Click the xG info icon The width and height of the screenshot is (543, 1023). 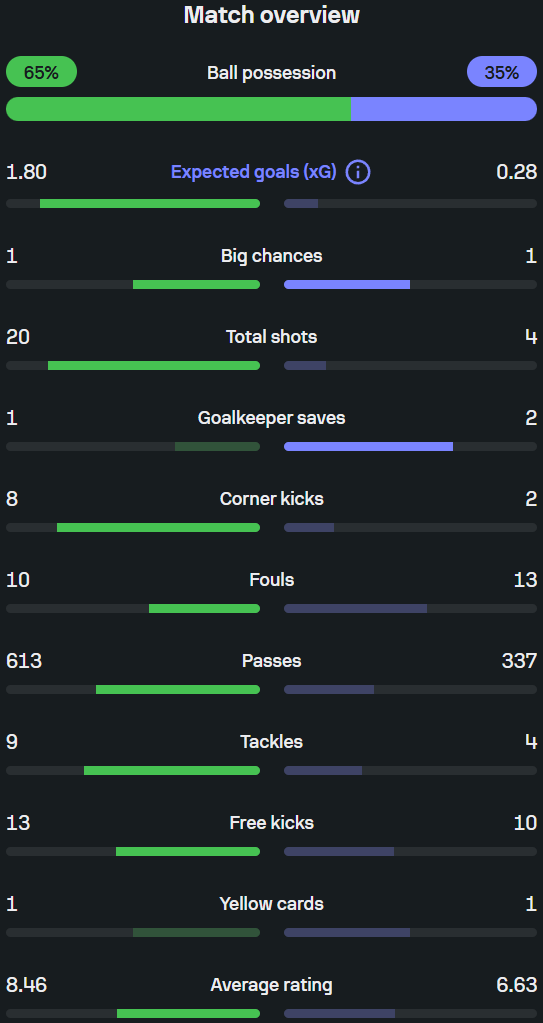(x=358, y=172)
